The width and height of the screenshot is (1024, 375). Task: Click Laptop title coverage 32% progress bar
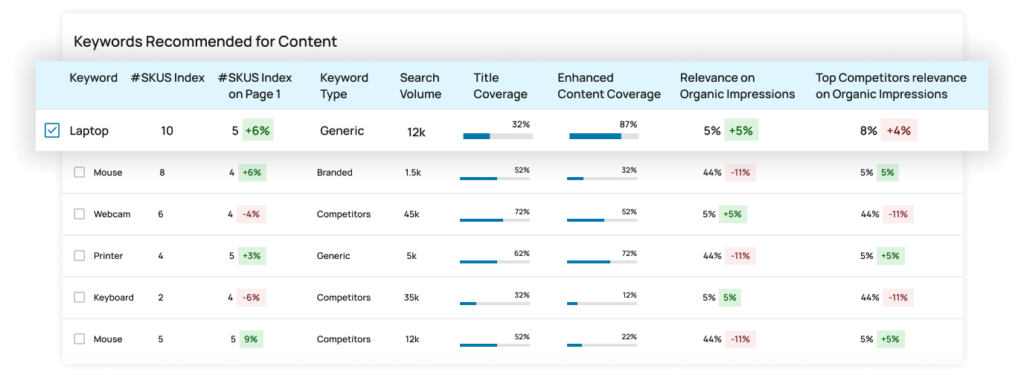pyautogui.click(x=498, y=136)
